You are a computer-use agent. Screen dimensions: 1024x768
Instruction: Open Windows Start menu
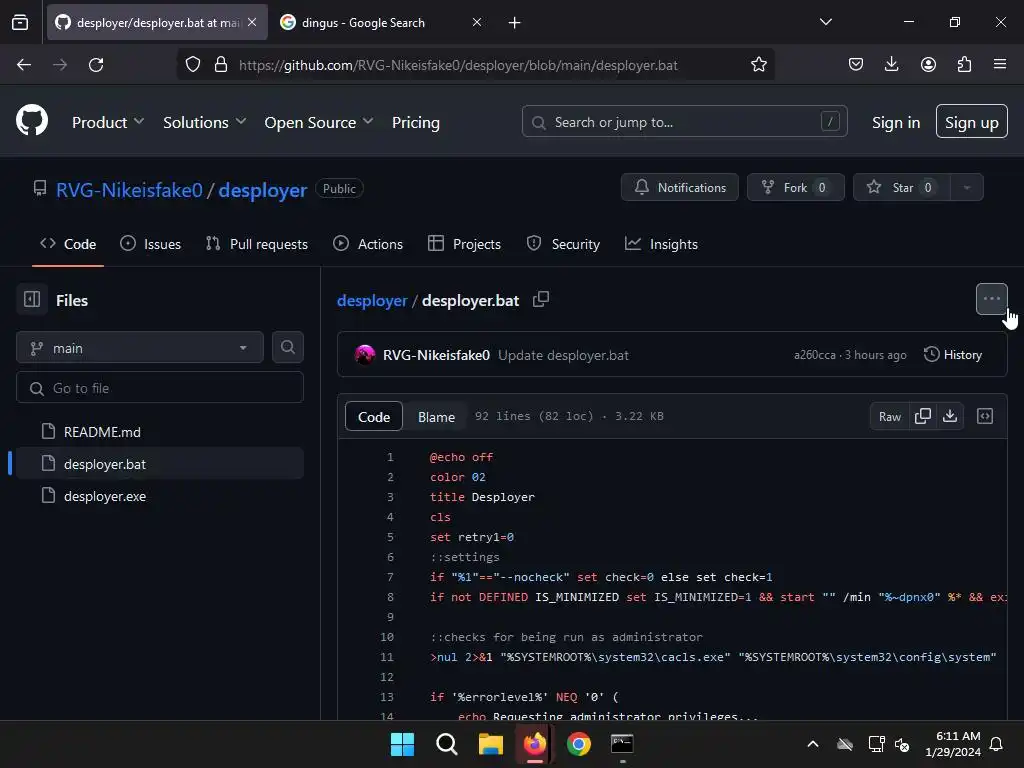[x=402, y=744]
